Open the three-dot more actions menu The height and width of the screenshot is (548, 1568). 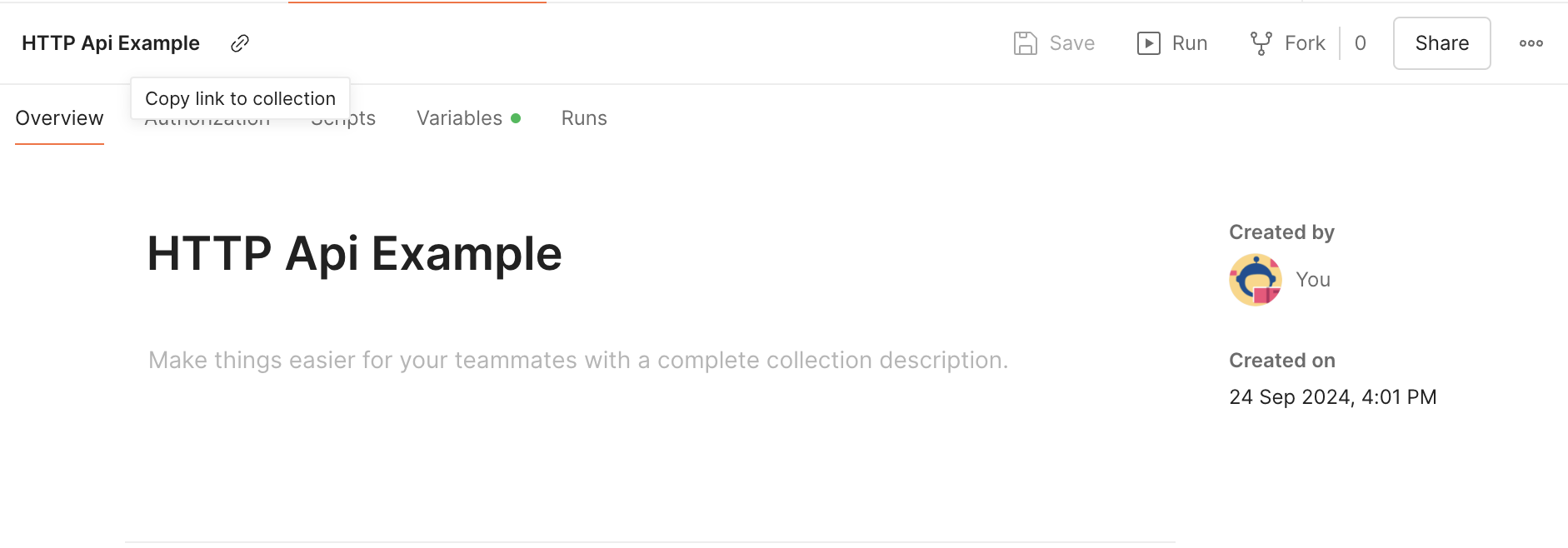tap(1531, 43)
